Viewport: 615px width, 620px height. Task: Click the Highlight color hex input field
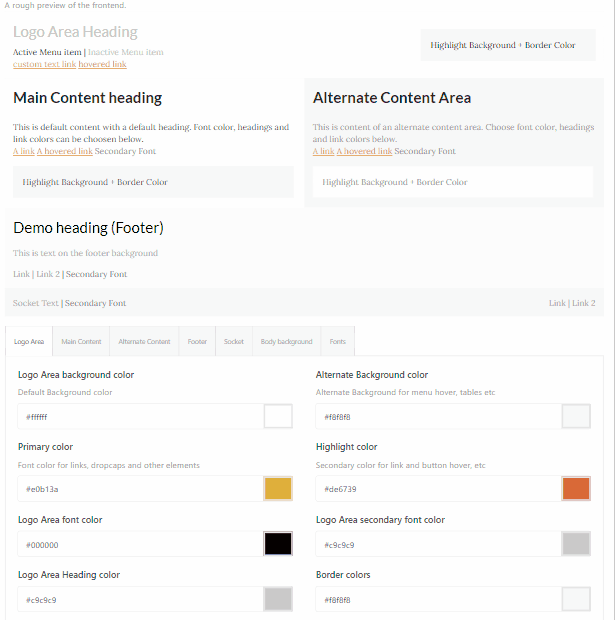pyautogui.click(x=438, y=489)
